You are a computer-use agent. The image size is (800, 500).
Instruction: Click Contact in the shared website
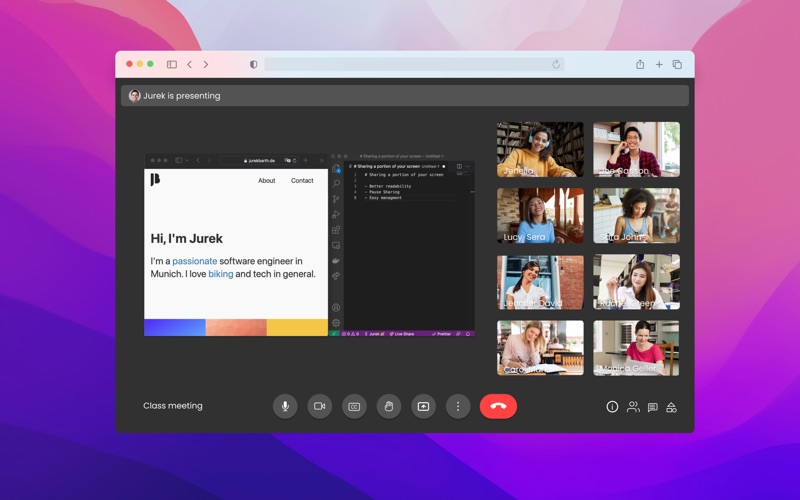pyautogui.click(x=302, y=181)
